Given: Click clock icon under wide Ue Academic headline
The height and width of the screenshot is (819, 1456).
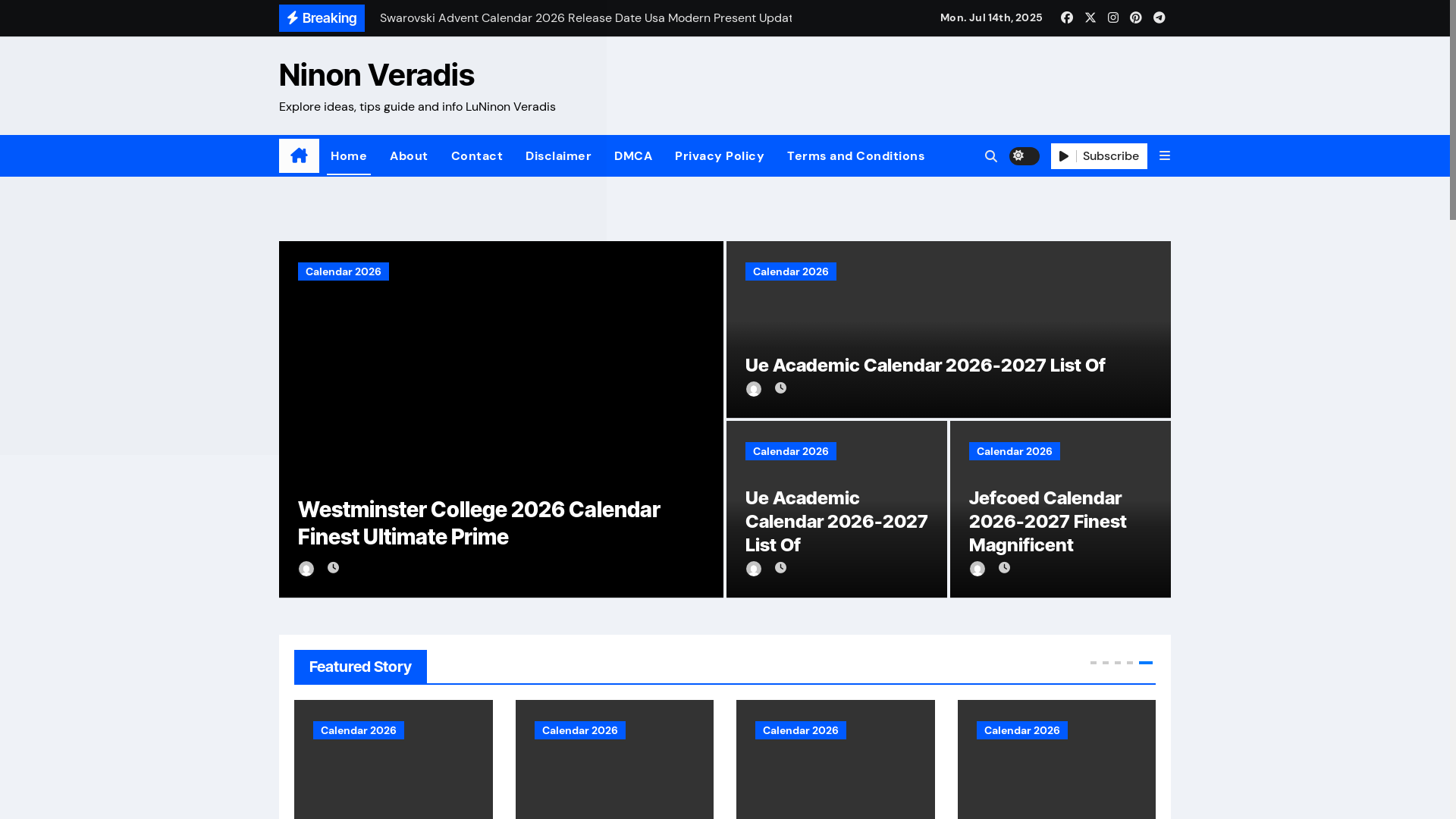Looking at the screenshot, I should [x=780, y=388].
